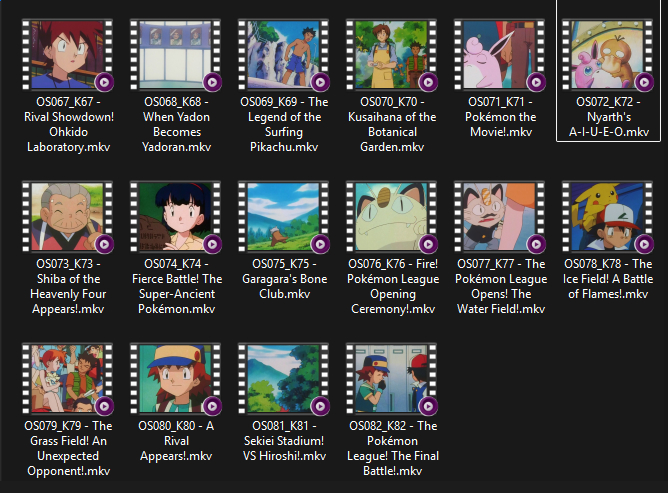The image size is (668, 493).
Task: Select the OS074_K74 Super-Ancient Pokémon thumbnail
Action: [176, 216]
